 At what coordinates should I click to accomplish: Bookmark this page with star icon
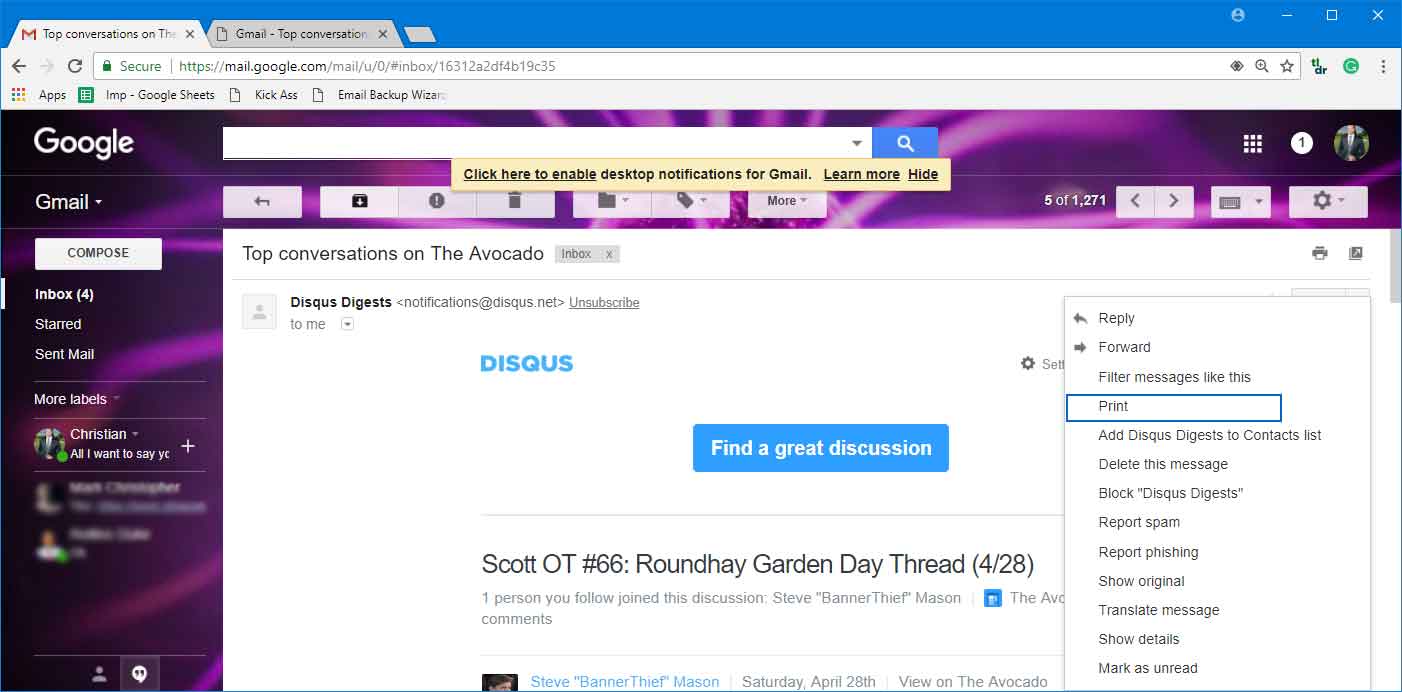(1287, 67)
